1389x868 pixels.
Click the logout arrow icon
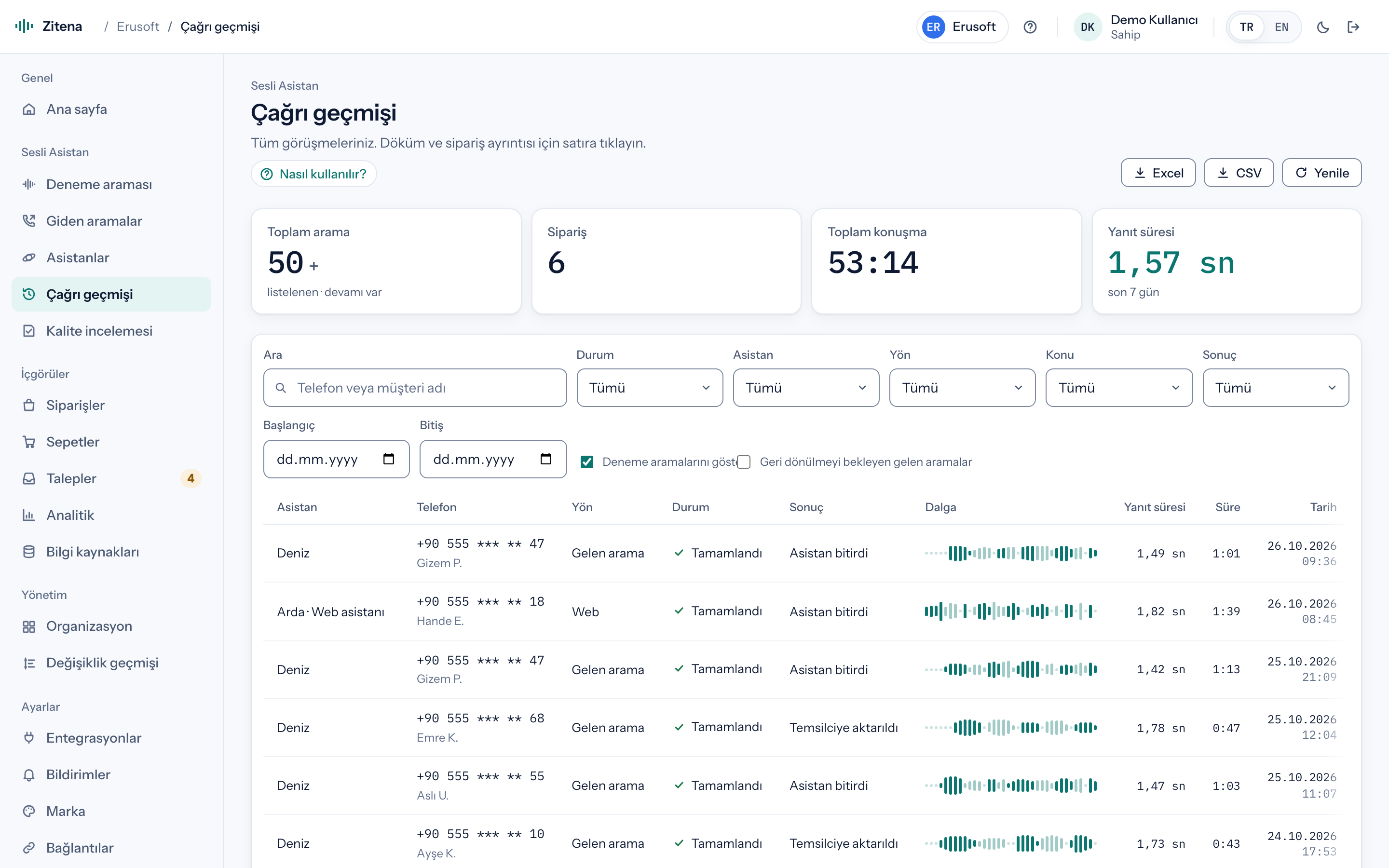1353,27
